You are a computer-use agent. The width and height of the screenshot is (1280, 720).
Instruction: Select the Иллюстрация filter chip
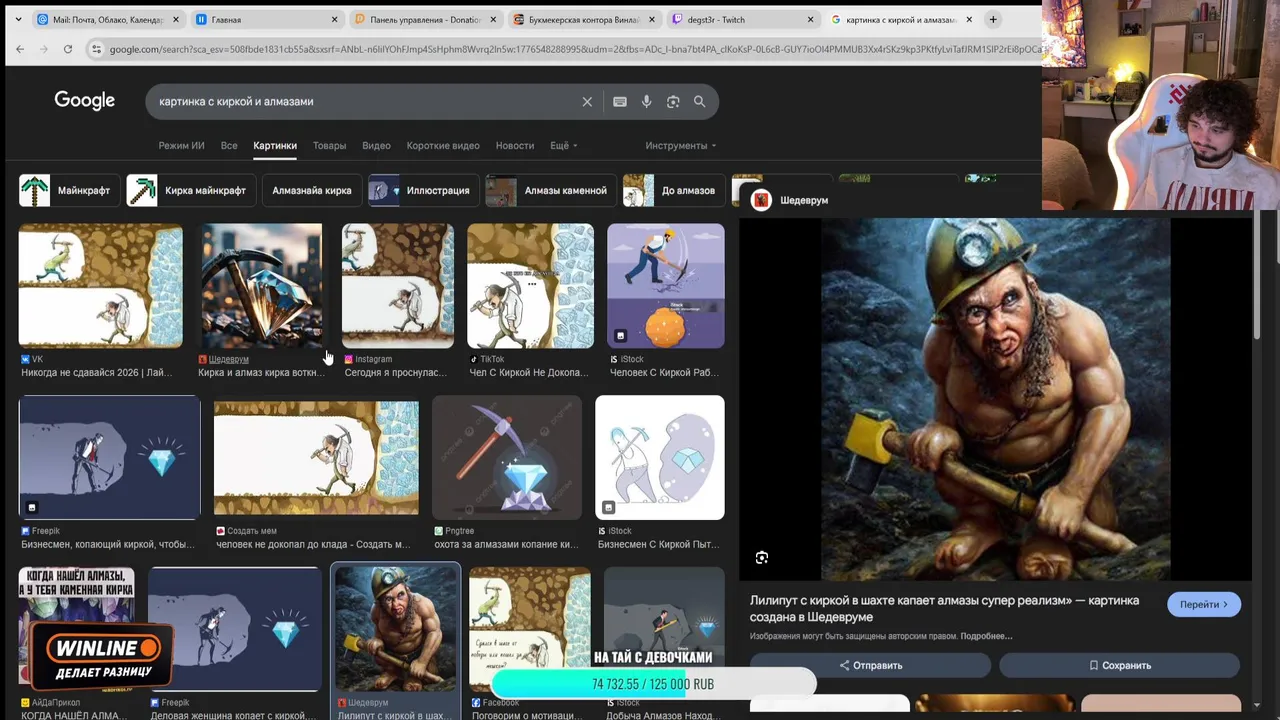click(x=424, y=190)
